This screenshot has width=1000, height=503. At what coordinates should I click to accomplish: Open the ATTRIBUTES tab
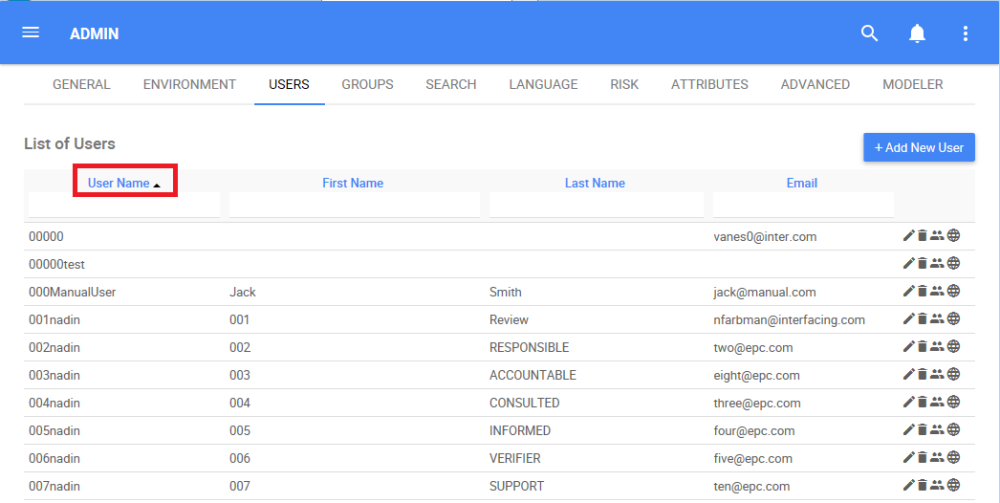[x=709, y=85]
